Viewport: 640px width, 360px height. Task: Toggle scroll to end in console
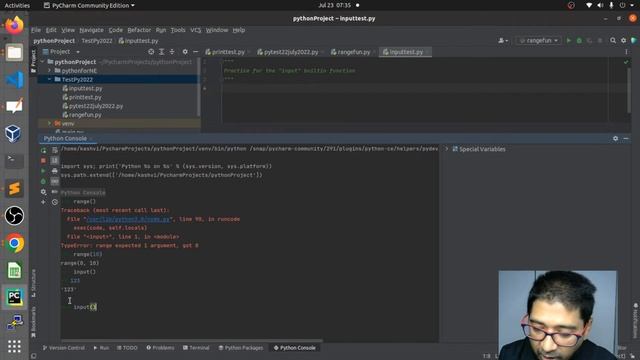[x=55, y=160]
